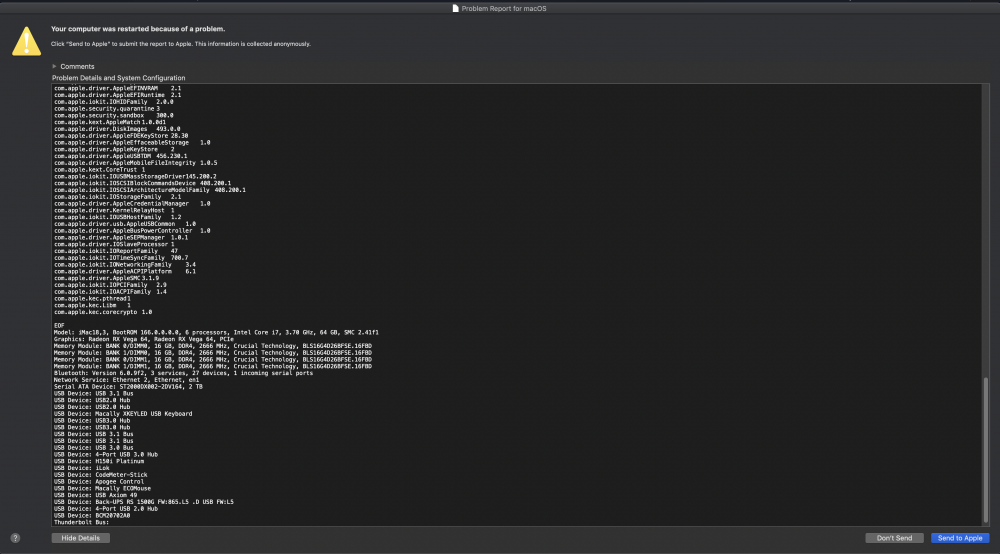
Task: Click the line com.apple.kext.CoreTrust 1
Action: tap(99, 170)
